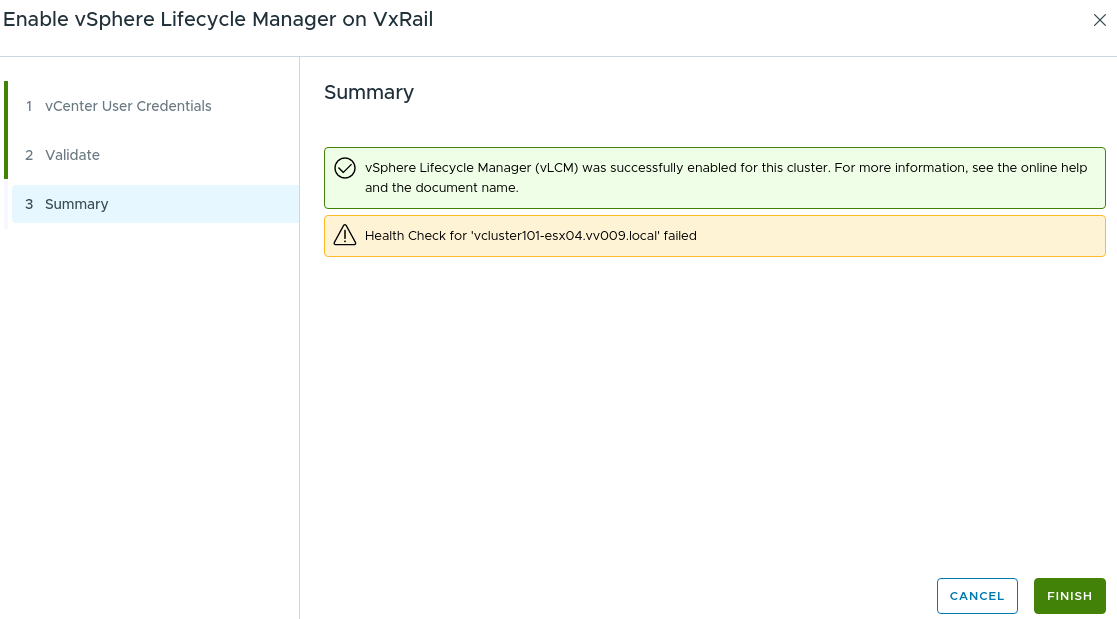
Task: Click the success checkmark icon
Action: (x=344, y=168)
